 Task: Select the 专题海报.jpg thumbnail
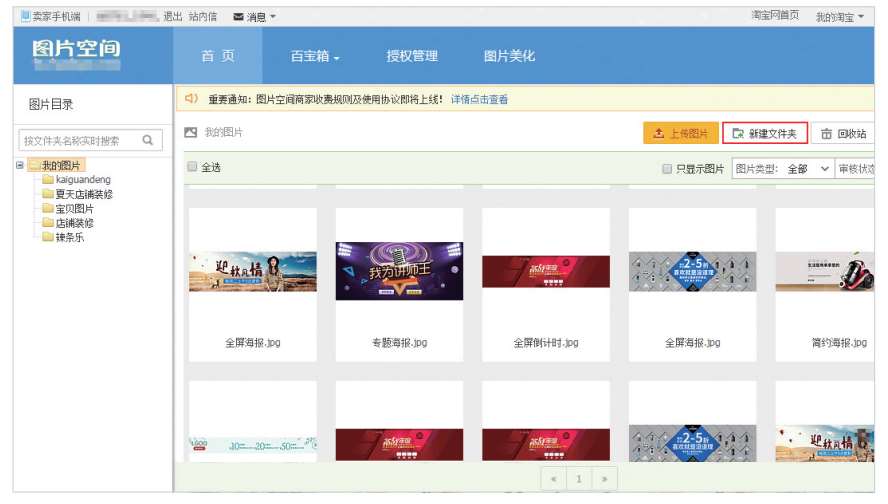tap(399, 271)
